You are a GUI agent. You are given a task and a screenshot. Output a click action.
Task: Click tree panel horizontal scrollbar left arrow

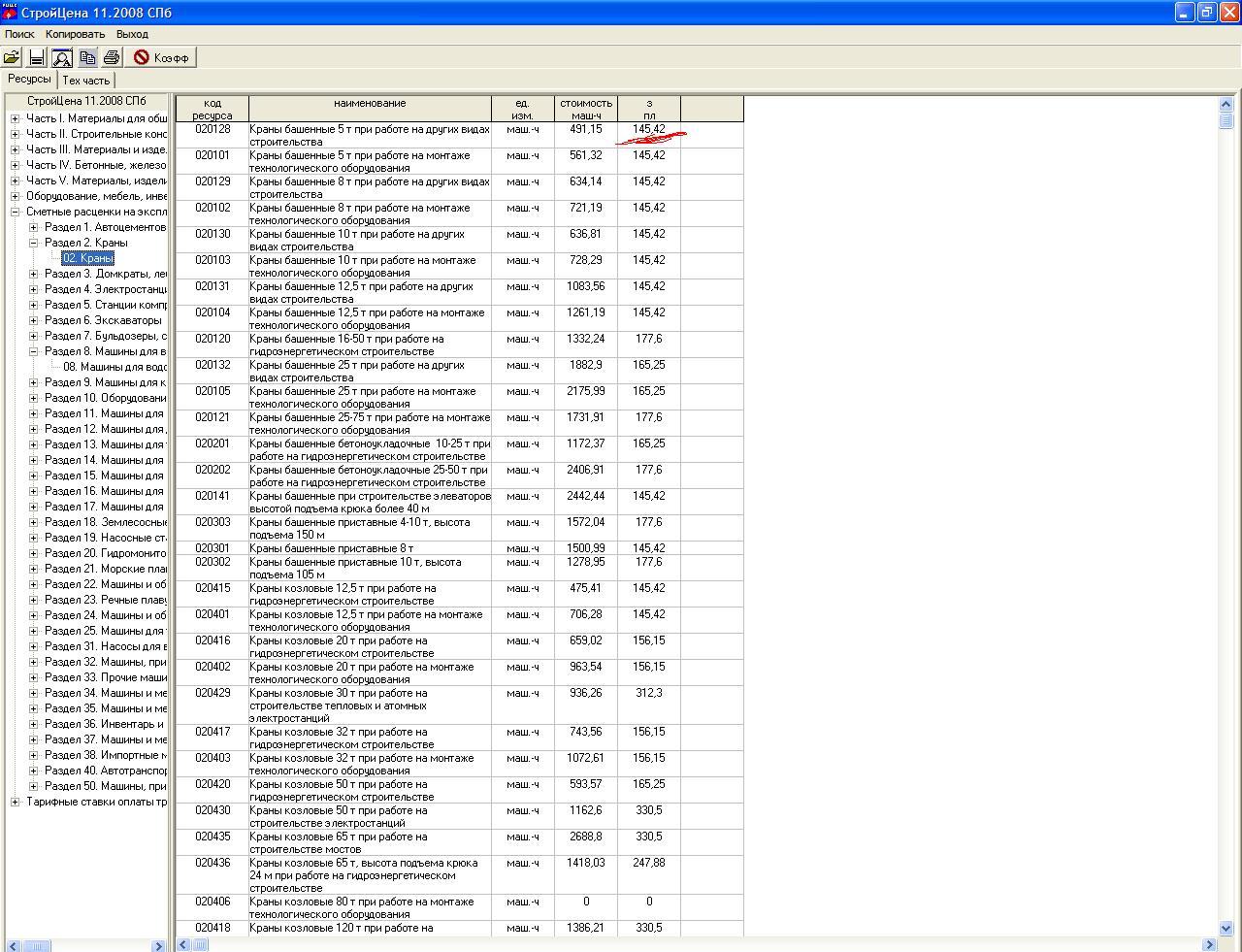(14, 945)
